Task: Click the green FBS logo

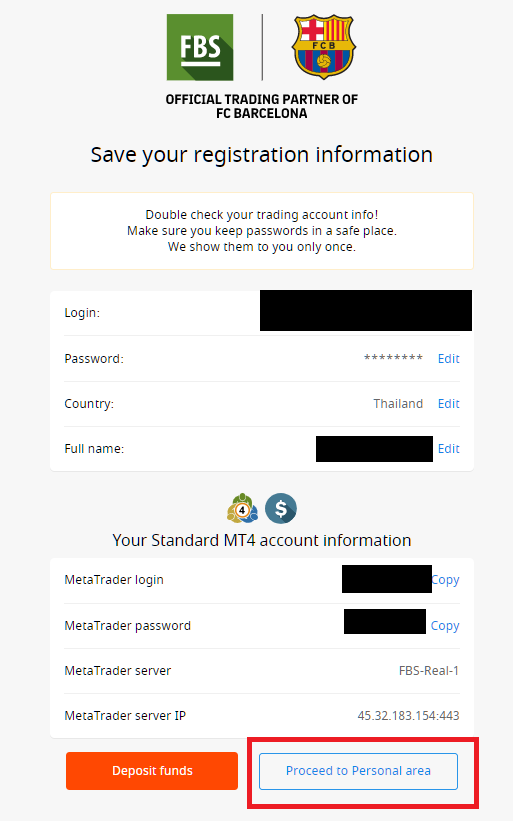Action: (x=200, y=47)
